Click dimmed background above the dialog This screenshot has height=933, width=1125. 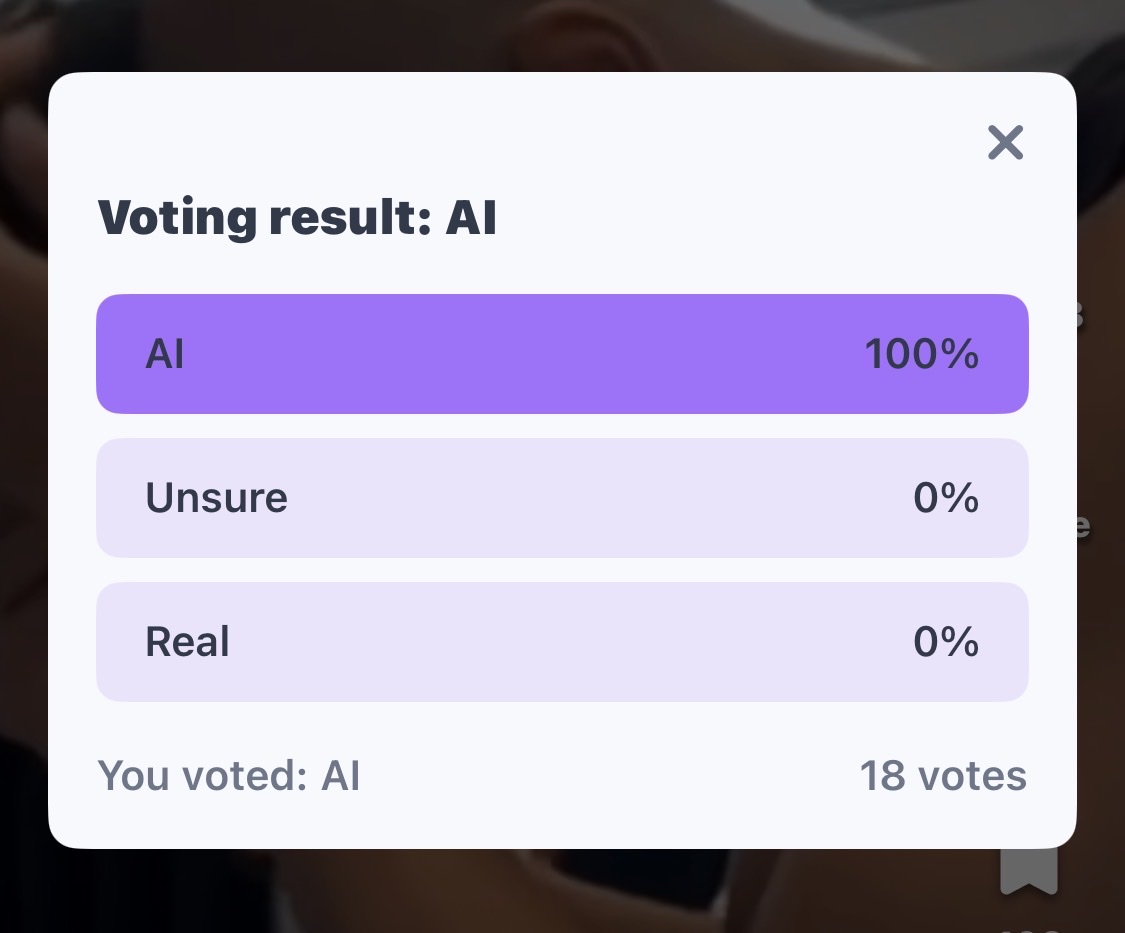[x=560, y=35]
